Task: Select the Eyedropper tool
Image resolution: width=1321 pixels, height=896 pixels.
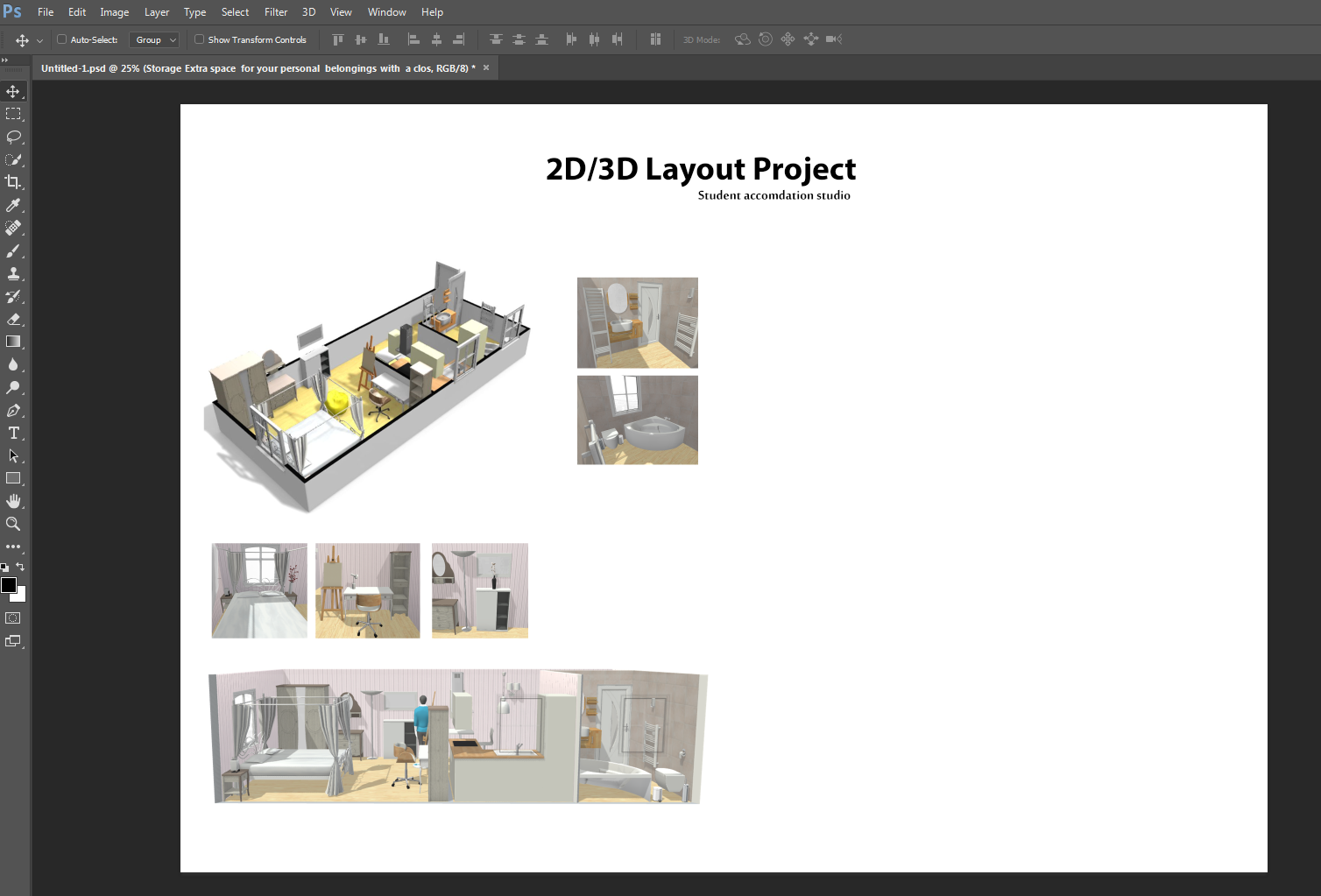Action: 13,205
